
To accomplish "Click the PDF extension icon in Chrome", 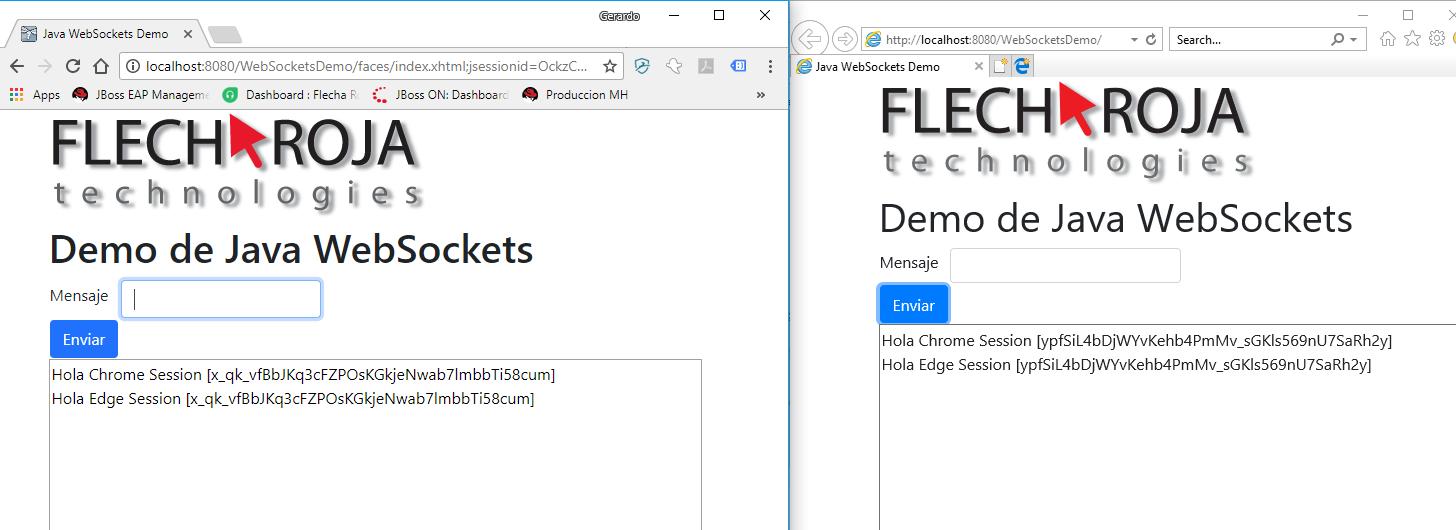I will coord(705,67).
